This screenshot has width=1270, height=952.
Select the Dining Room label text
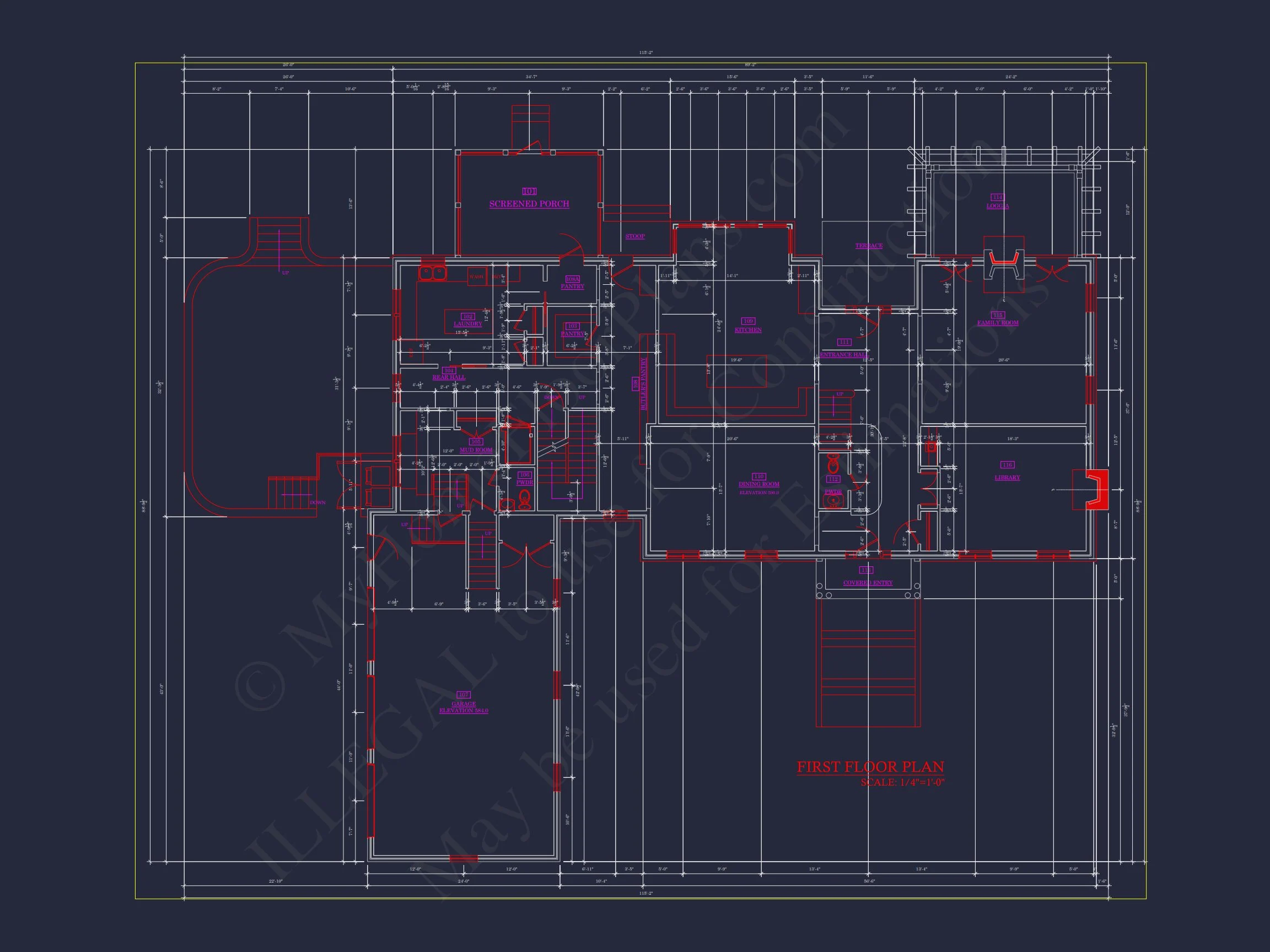(x=758, y=484)
